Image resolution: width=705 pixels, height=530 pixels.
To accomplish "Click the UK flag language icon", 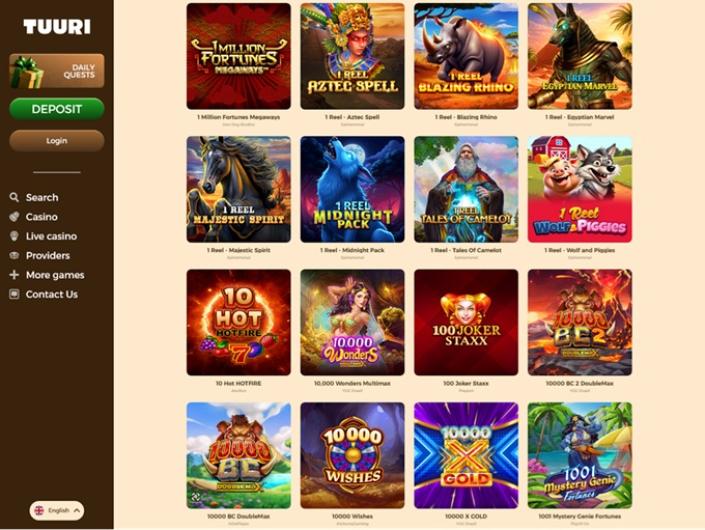I will [x=40, y=510].
